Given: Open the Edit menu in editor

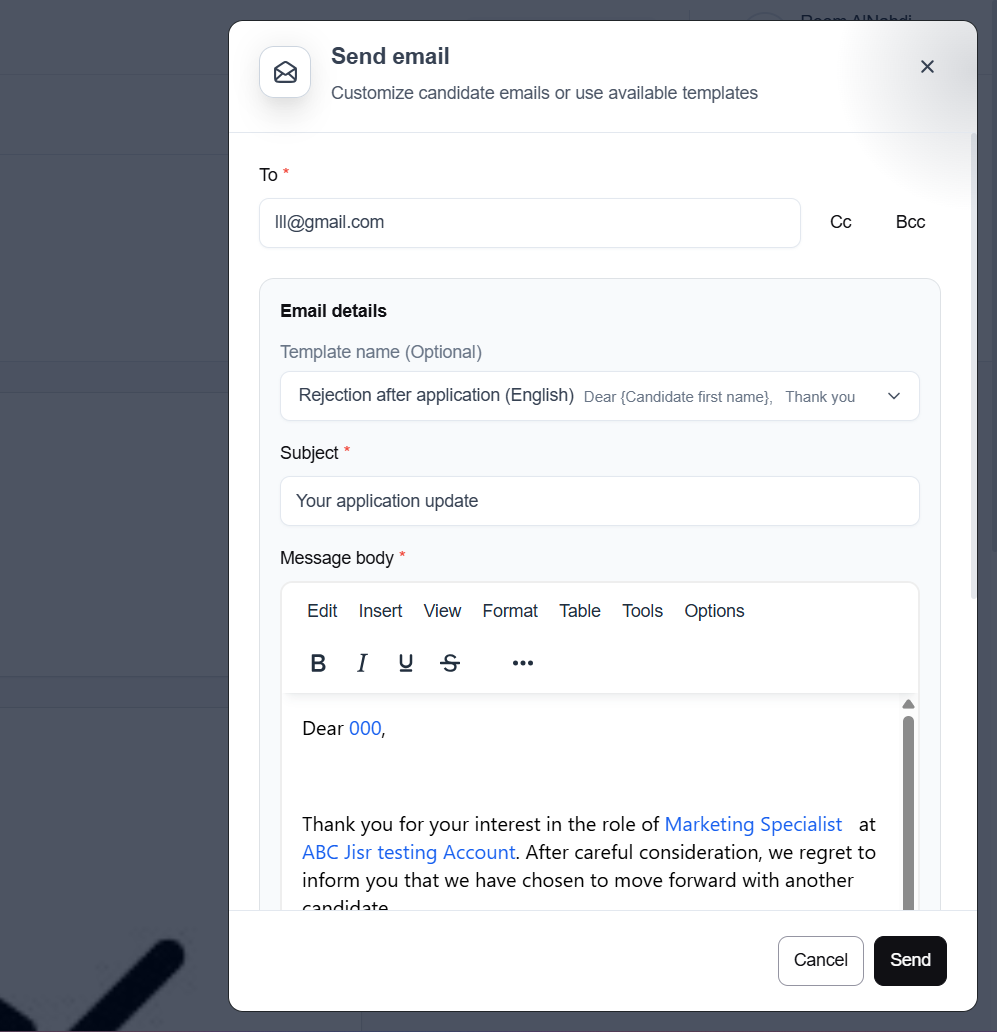Looking at the screenshot, I should click(x=322, y=611).
